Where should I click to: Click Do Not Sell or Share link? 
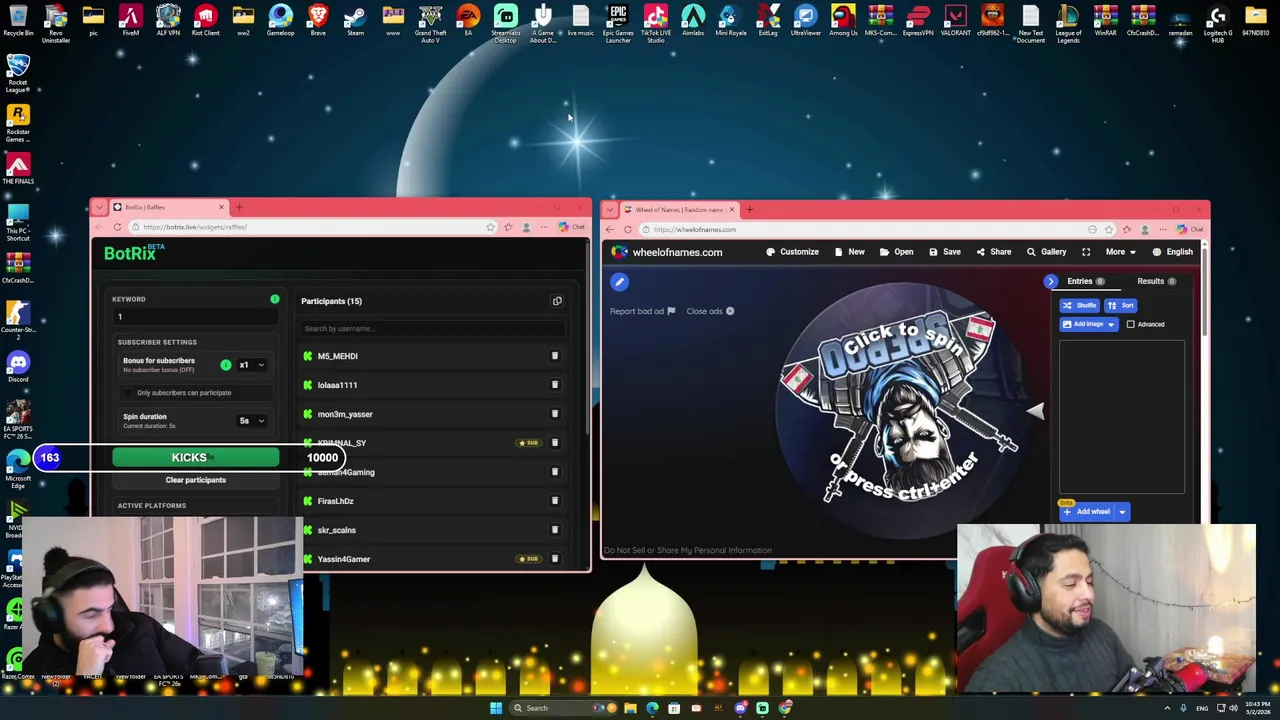click(x=688, y=550)
